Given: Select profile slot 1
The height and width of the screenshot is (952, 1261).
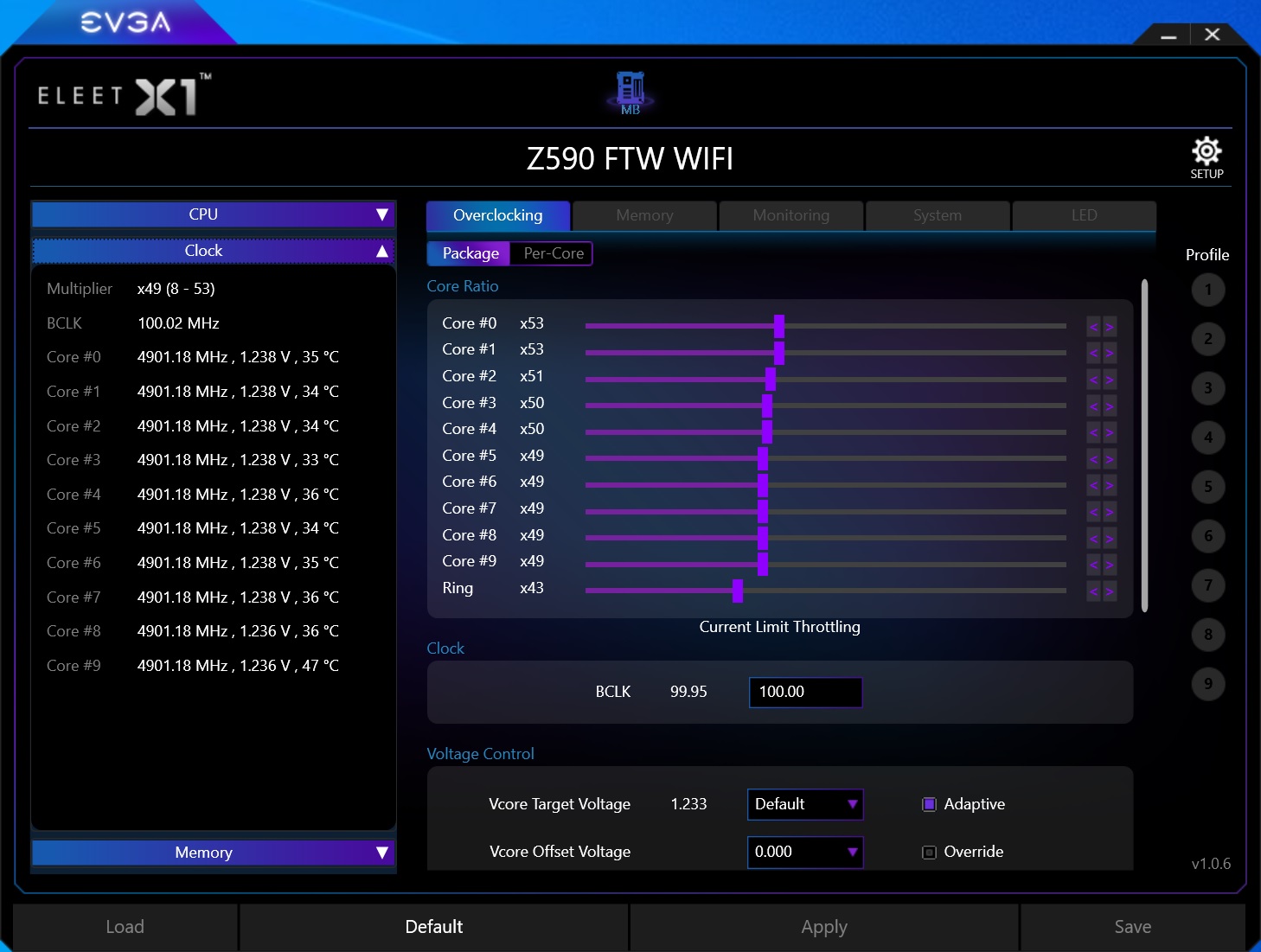Looking at the screenshot, I should pyautogui.click(x=1208, y=290).
